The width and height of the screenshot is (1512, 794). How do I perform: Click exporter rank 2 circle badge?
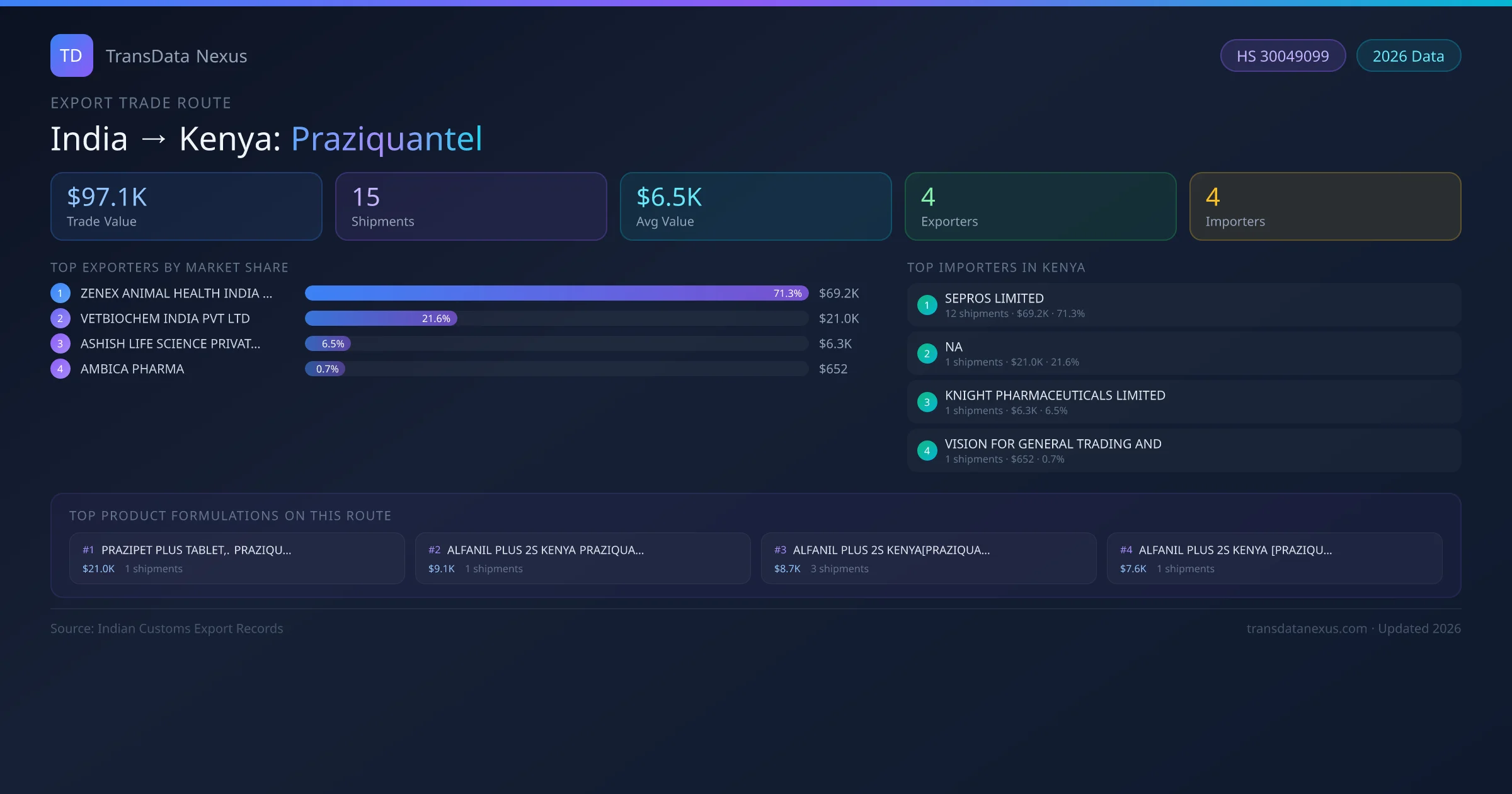pos(60,318)
